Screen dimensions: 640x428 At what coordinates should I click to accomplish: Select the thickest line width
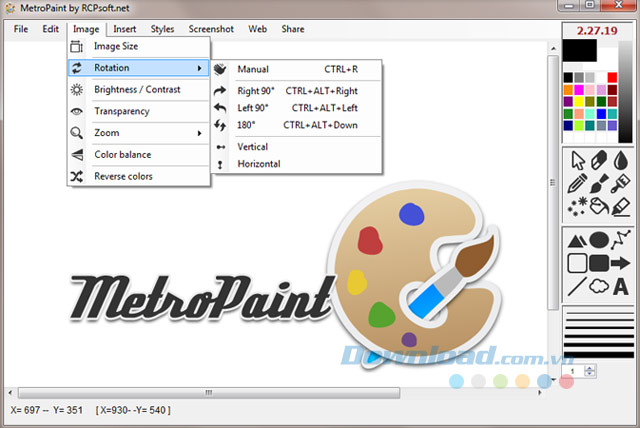(598, 355)
